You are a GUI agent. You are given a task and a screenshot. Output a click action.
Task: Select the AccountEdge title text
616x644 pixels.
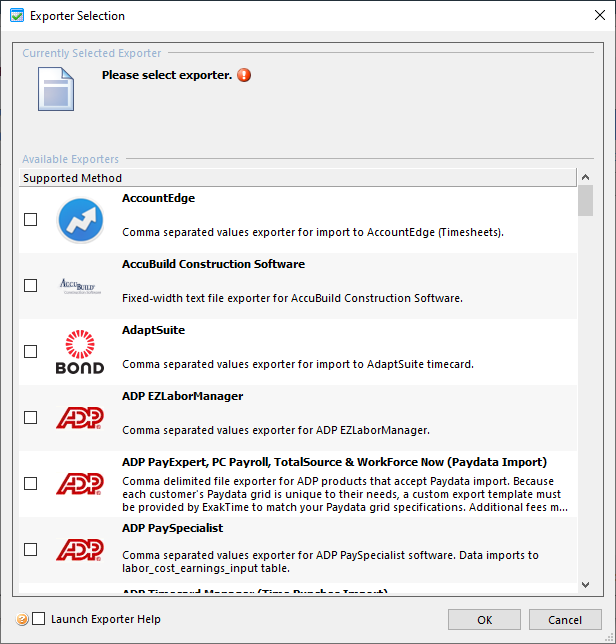click(x=159, y=198)
